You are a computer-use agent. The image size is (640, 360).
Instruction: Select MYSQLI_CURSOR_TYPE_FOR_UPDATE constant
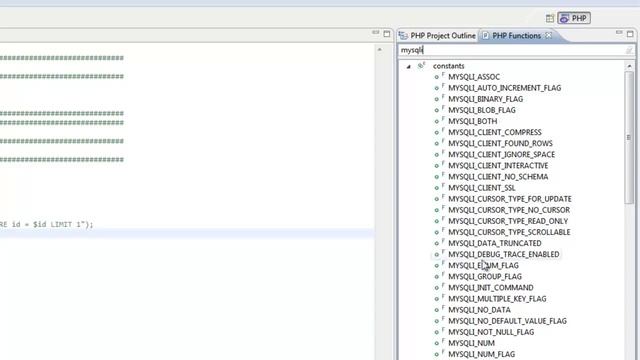(510, 199)
